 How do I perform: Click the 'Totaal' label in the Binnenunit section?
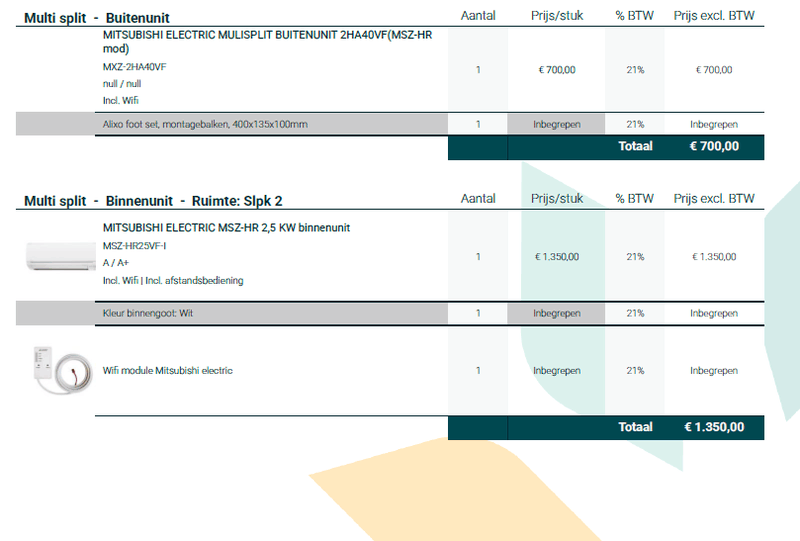[x=635, y=427]
